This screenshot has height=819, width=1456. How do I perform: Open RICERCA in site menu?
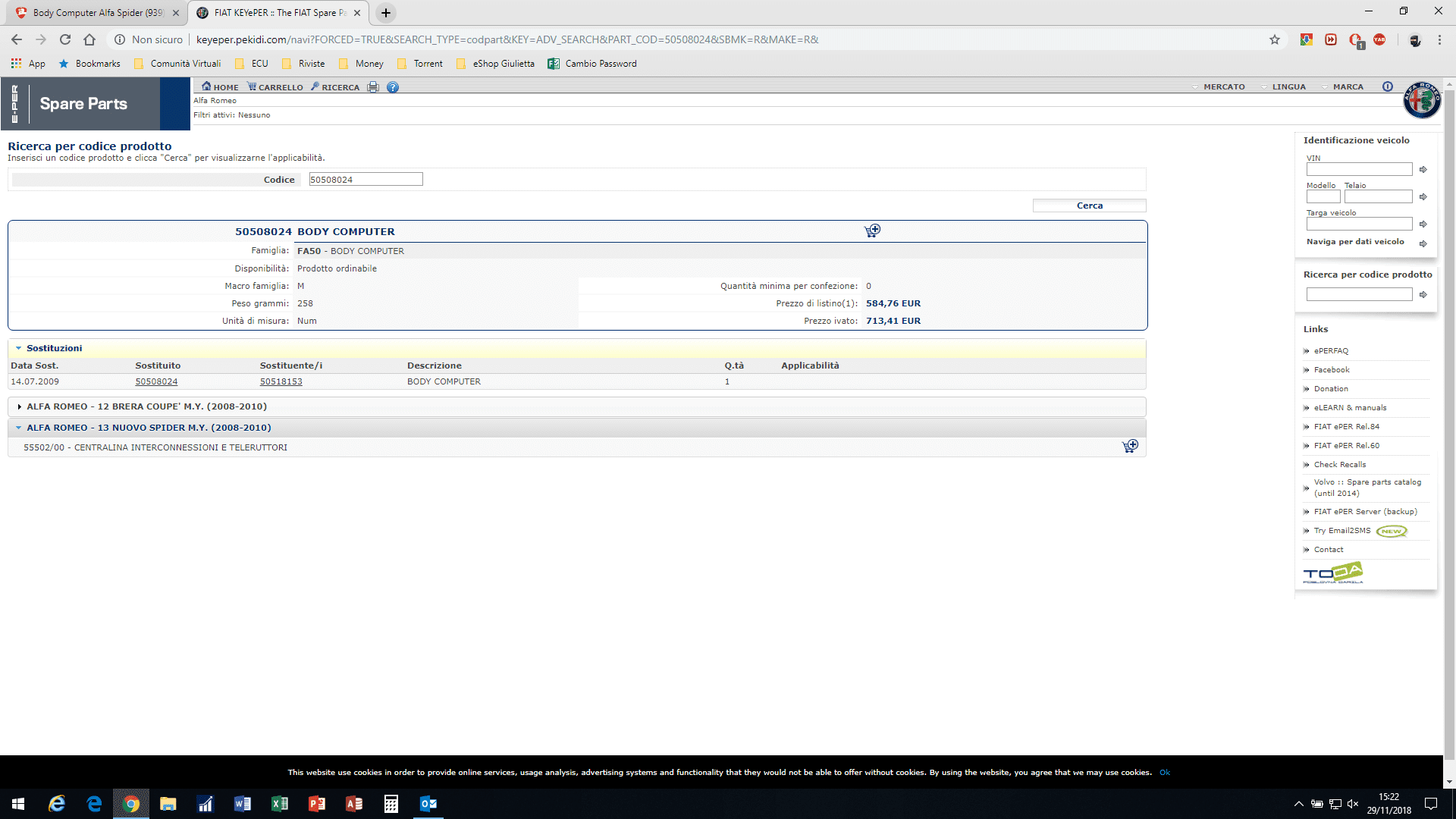(x=334, y=87)
